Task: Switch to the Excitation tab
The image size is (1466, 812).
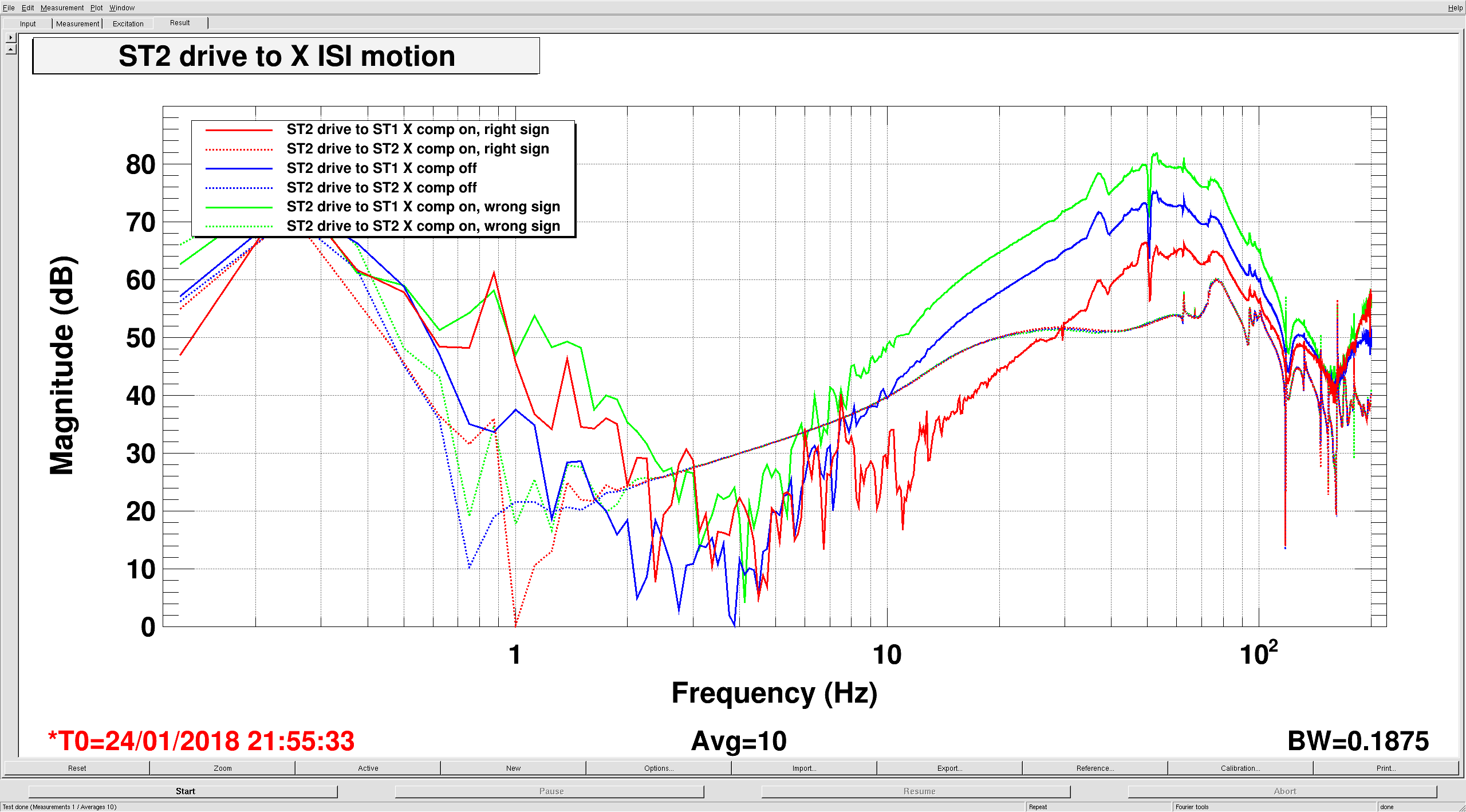Action: [128, 23]
